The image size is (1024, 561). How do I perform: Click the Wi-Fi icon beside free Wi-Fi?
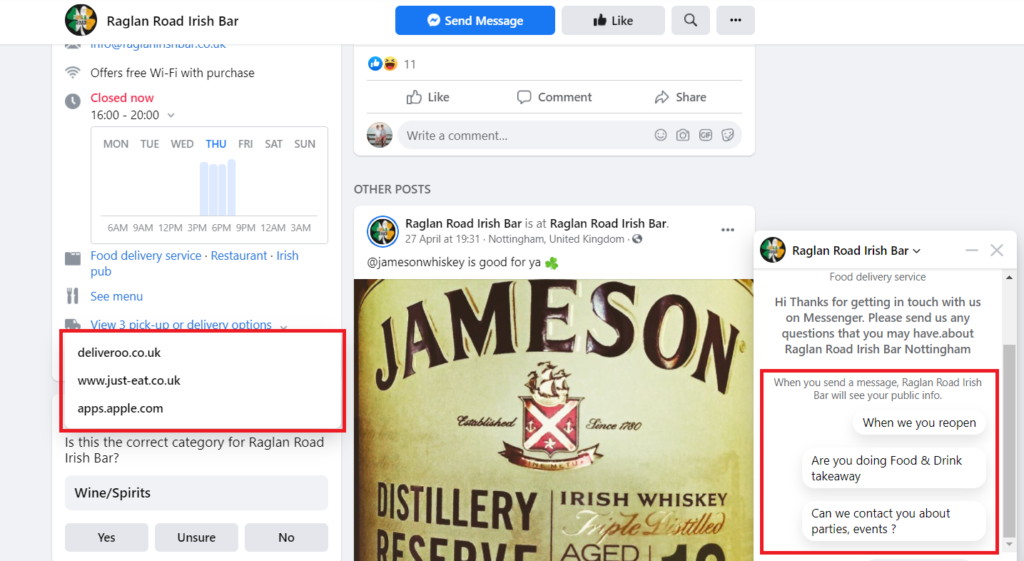(x=72, y=72)
